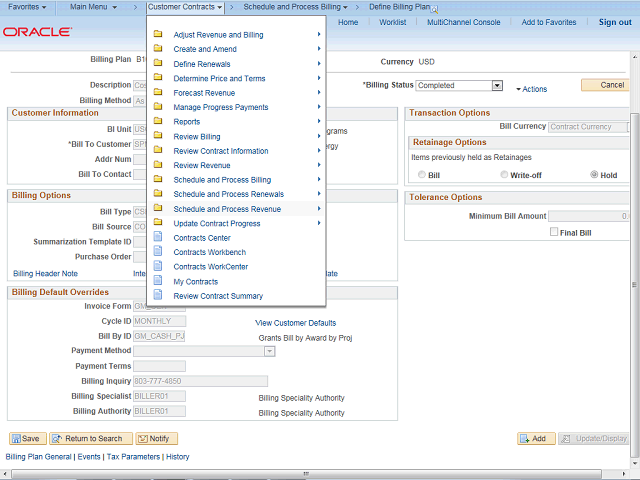The image size is (640, 480).
Task: Open the Events page link
Action: 89,457
